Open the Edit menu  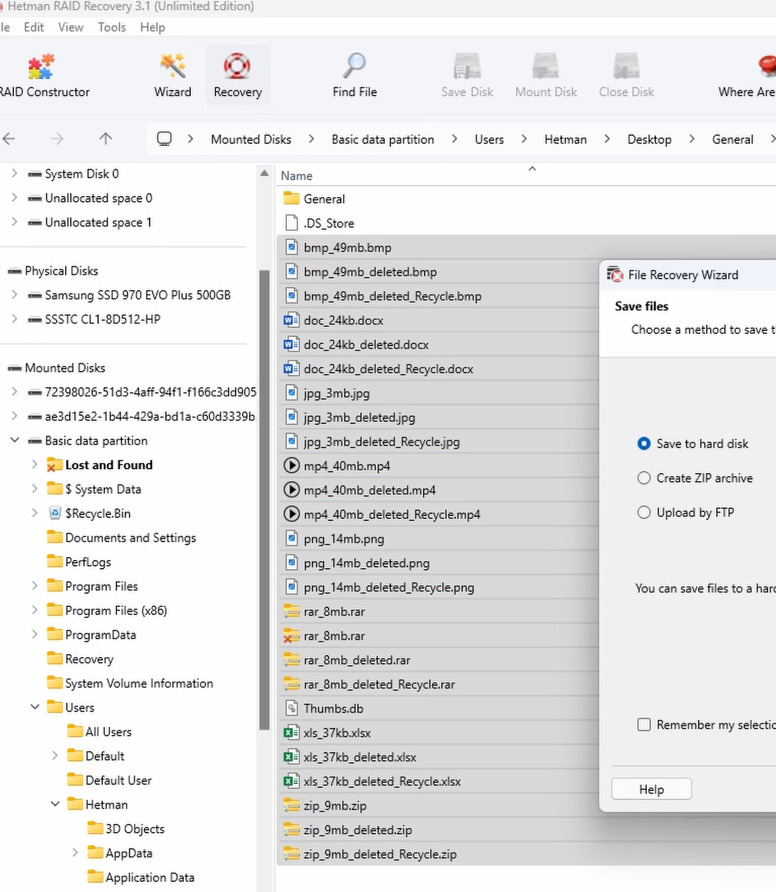click(34, 27)
